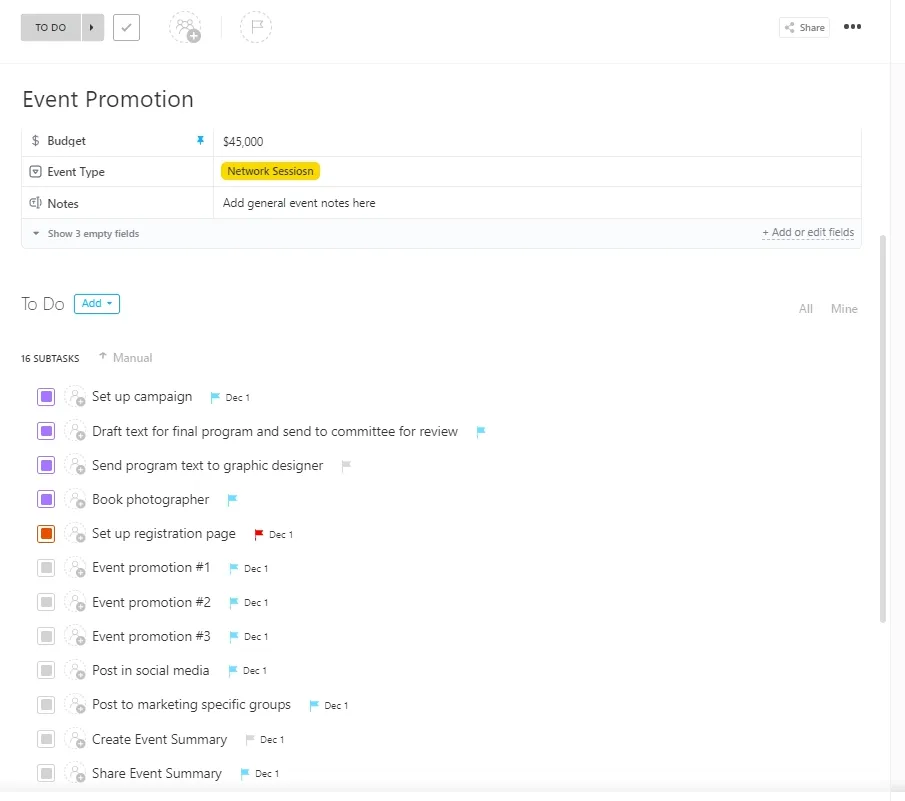Click Dec 1 date on Set up campaign
The width and height of the screenshot is (905, 801).
(x=238, y=398)
